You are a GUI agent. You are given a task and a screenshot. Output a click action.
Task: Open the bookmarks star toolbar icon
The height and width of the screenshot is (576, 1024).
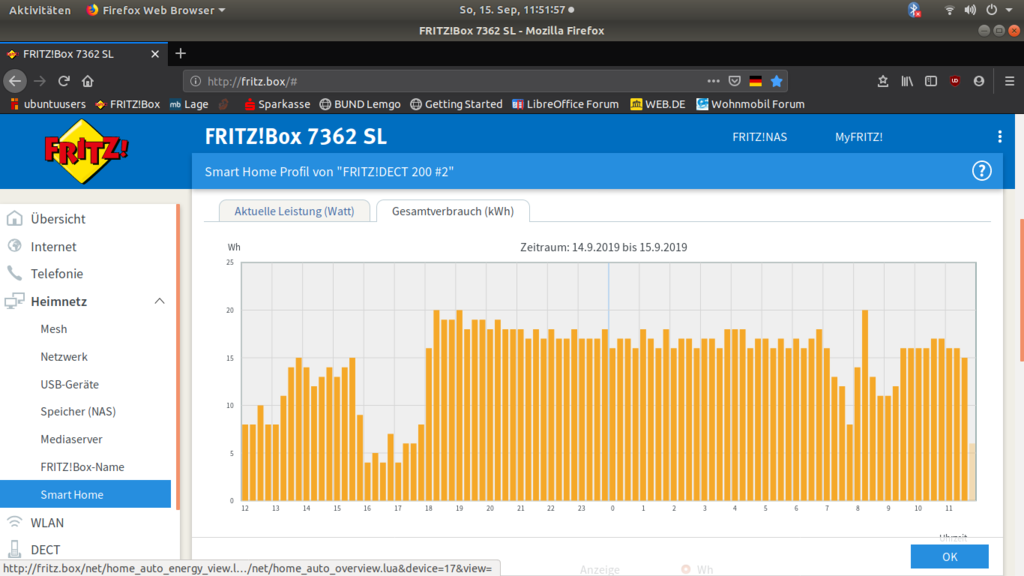point(883,81)
